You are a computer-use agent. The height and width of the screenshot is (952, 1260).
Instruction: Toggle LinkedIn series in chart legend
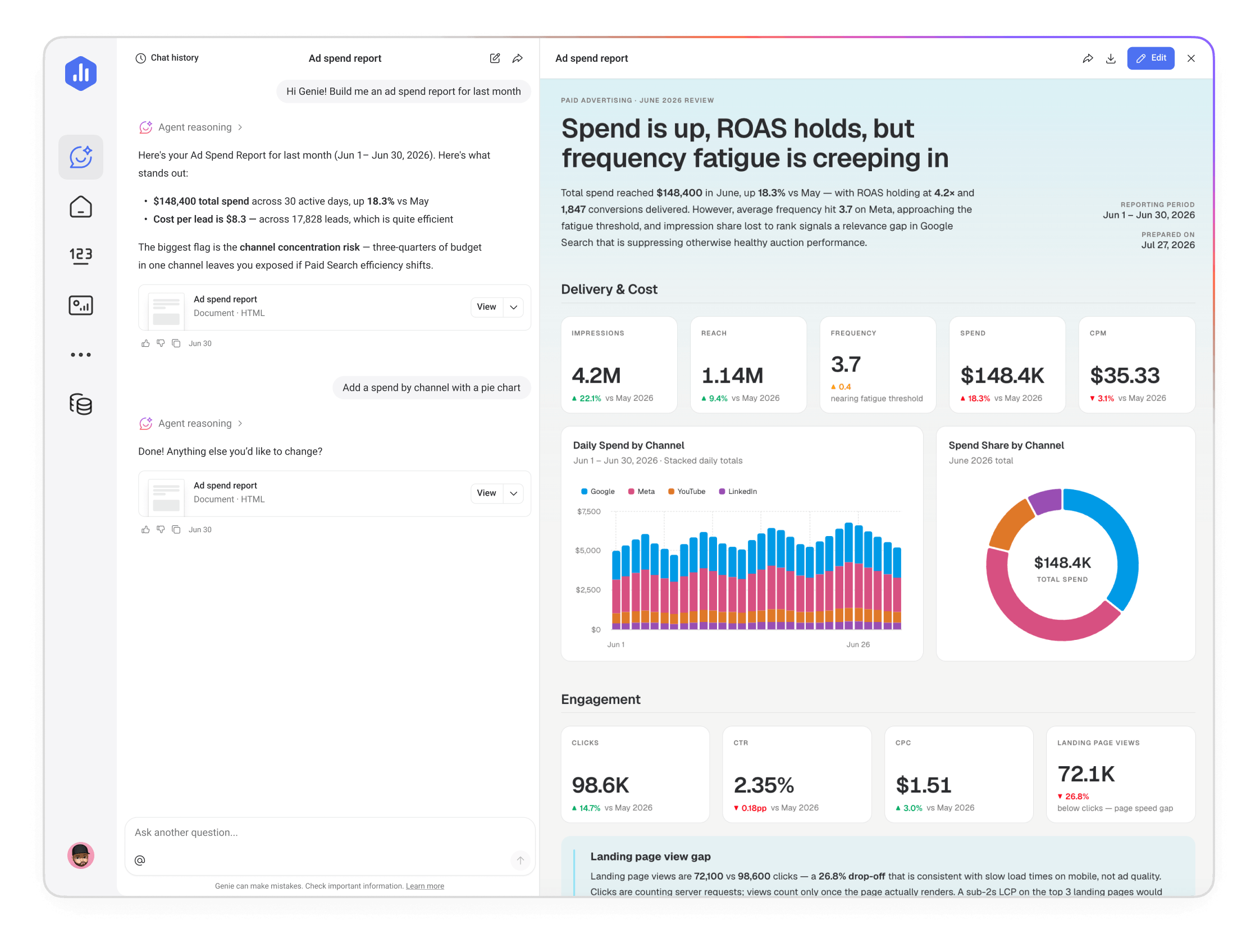coord(738,491)
